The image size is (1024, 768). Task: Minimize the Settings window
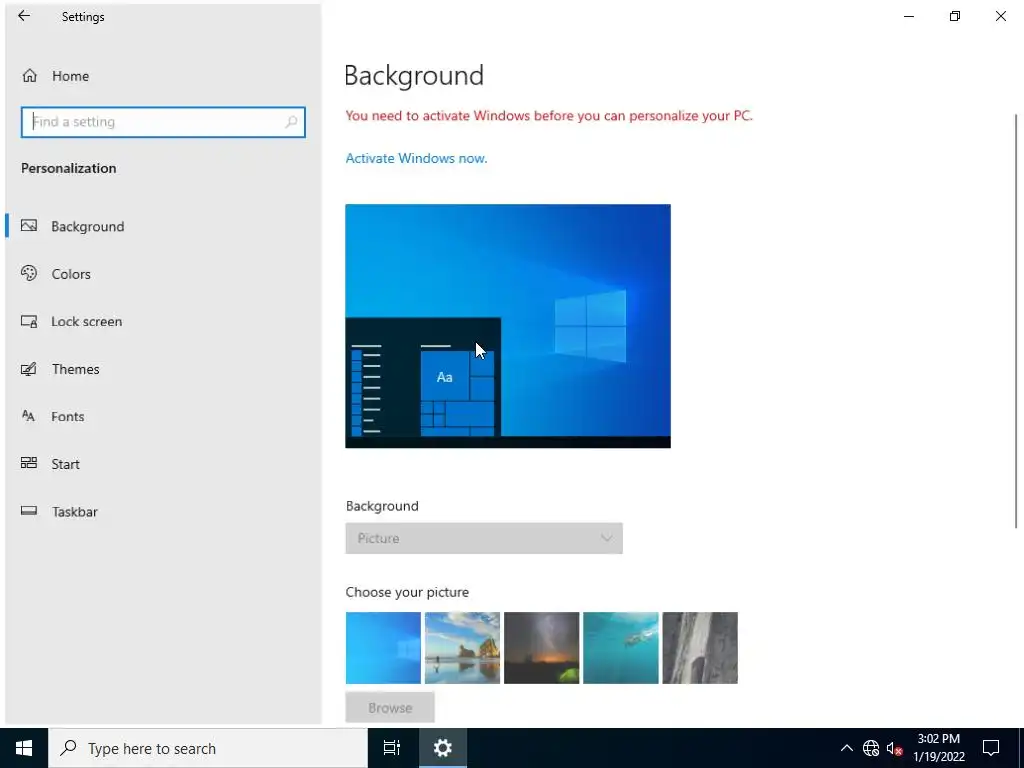908,16
